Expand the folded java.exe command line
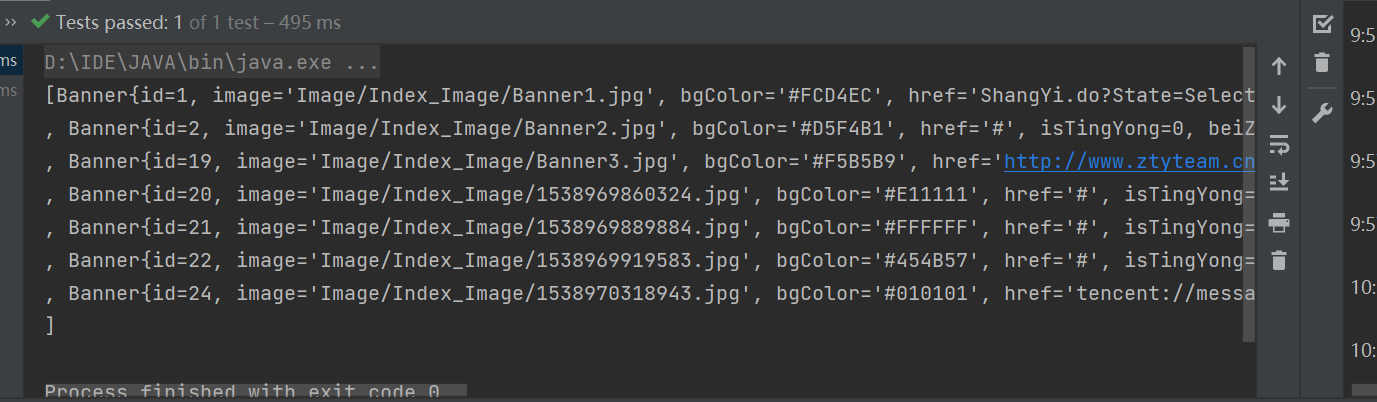The height and width of the screenshot is (402, 1377). click(x=211, y=63)
